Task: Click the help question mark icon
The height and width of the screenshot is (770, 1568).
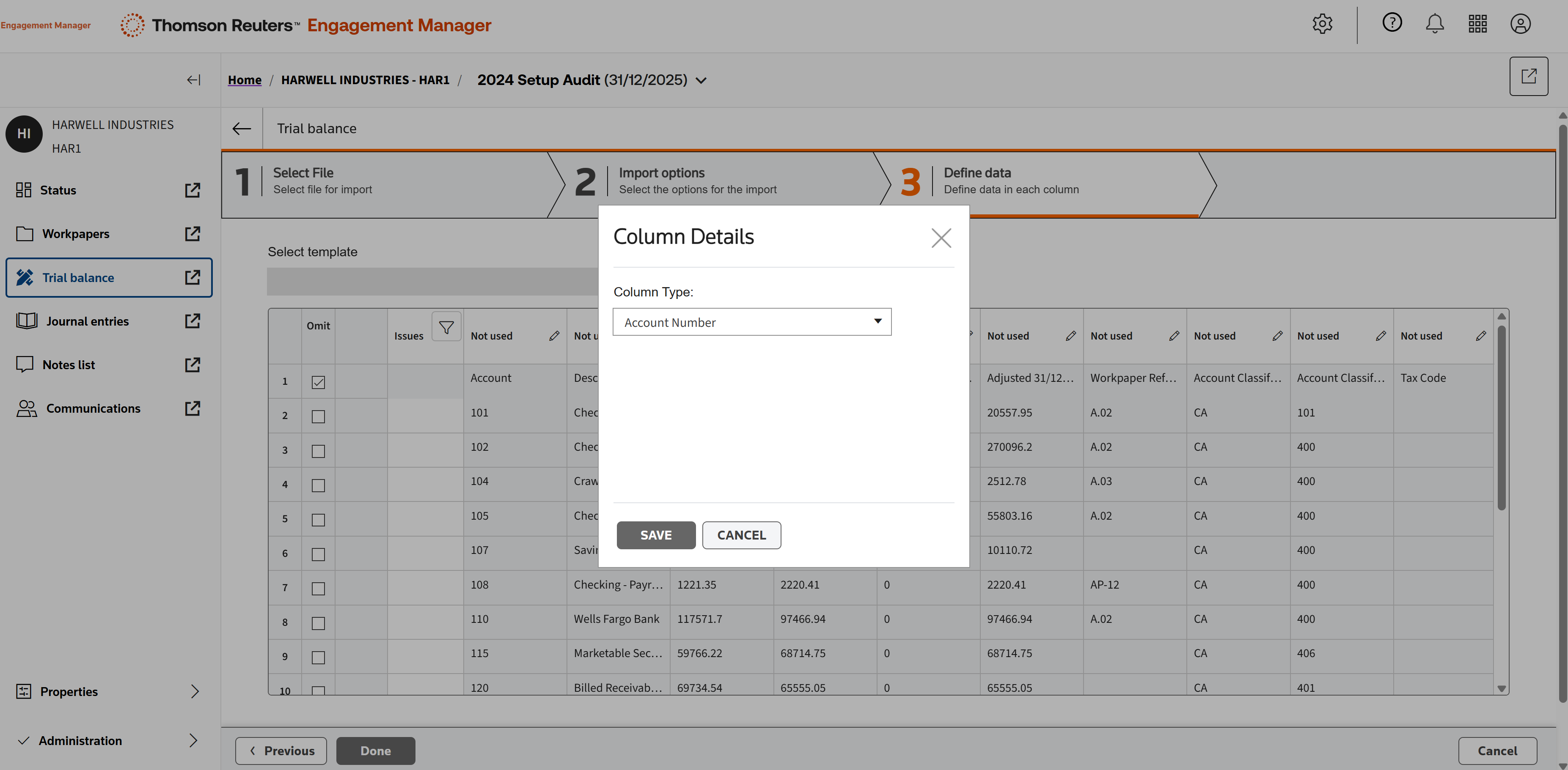Action: click(x=1392, y=23)
